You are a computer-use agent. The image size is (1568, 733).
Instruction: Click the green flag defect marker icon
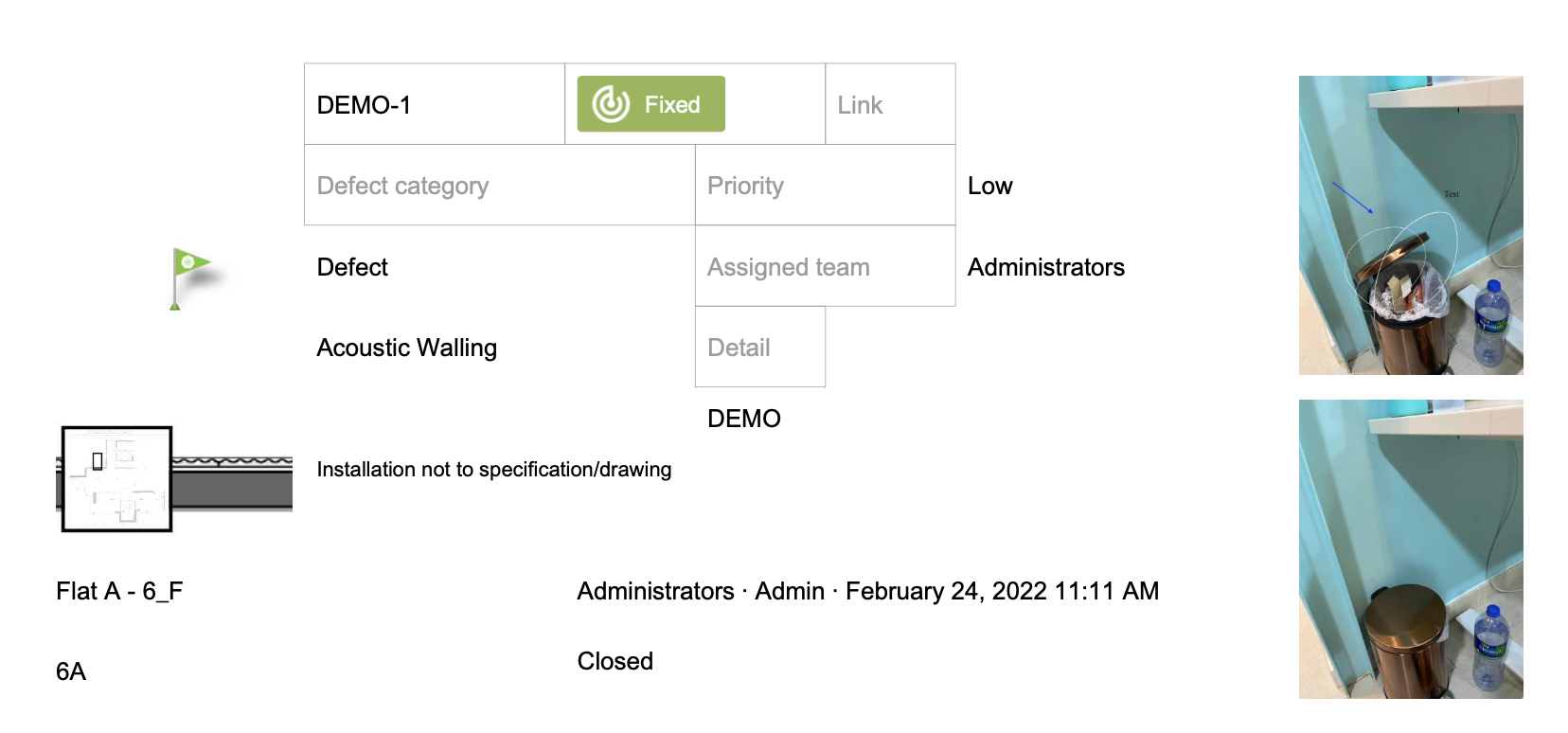(192, 278)
